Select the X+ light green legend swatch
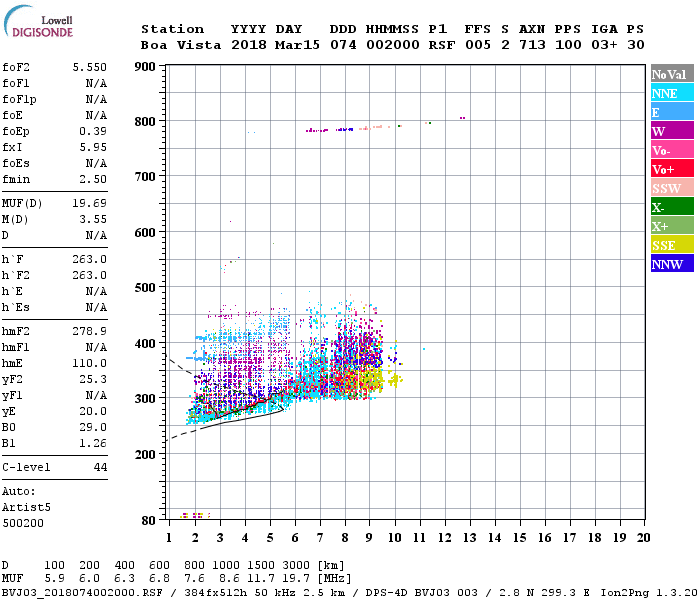Screen dimensions: 700x600 672,225
